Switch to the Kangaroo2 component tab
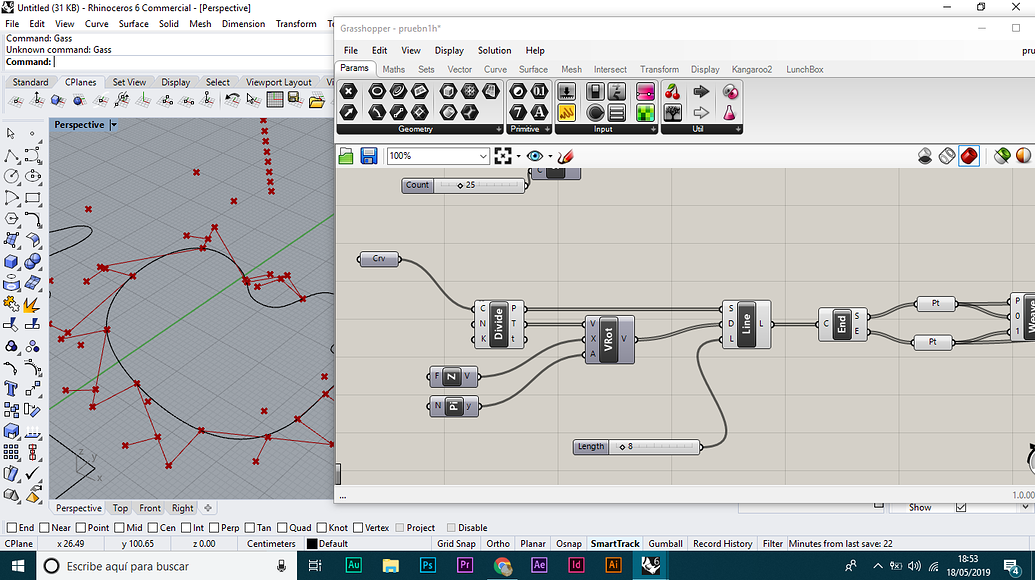 tap(752, 69)
